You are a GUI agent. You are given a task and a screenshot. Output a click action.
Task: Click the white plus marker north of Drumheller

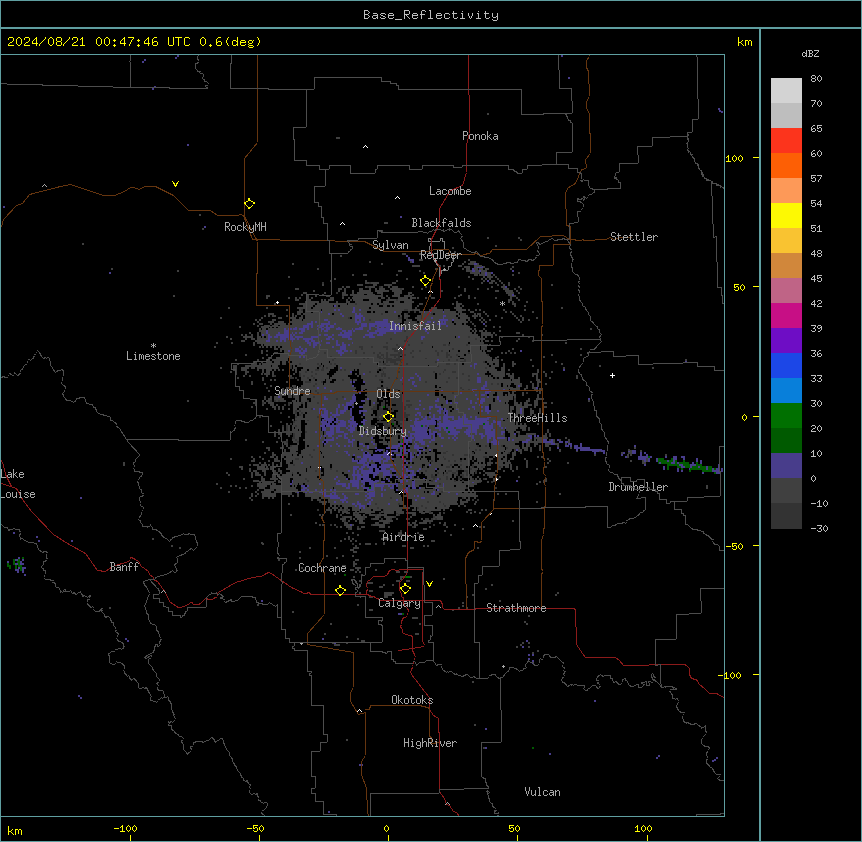tap(612, 375)
